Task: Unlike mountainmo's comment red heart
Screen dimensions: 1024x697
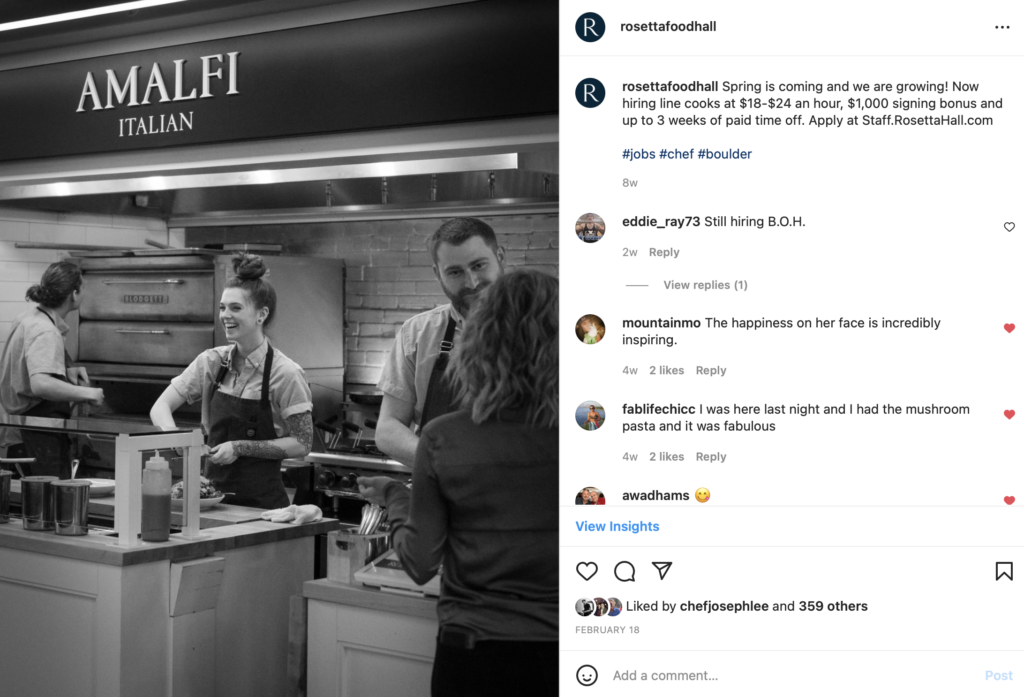Action: coord(1009,328)
